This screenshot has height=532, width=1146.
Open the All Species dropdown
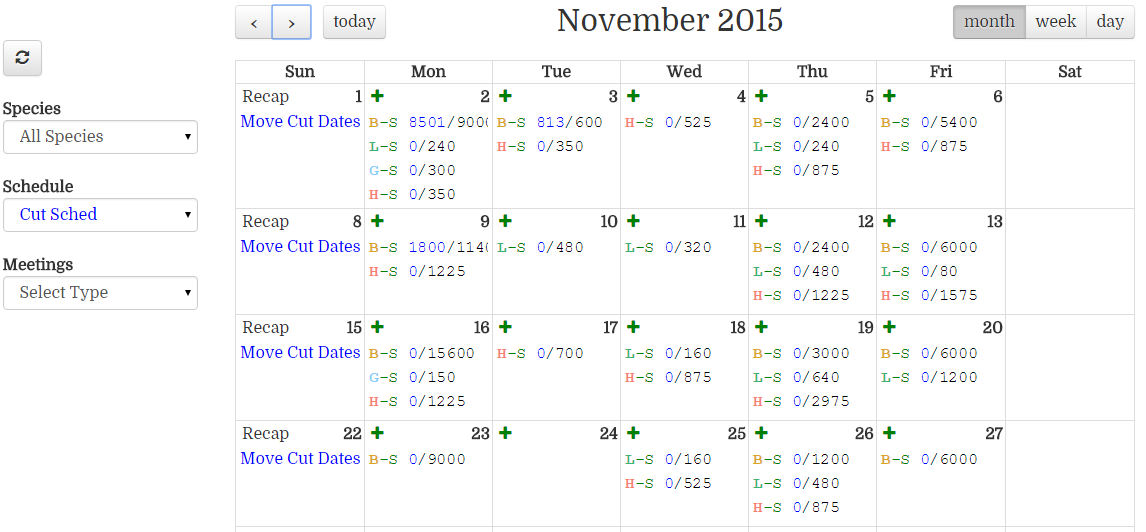(100, 137)
